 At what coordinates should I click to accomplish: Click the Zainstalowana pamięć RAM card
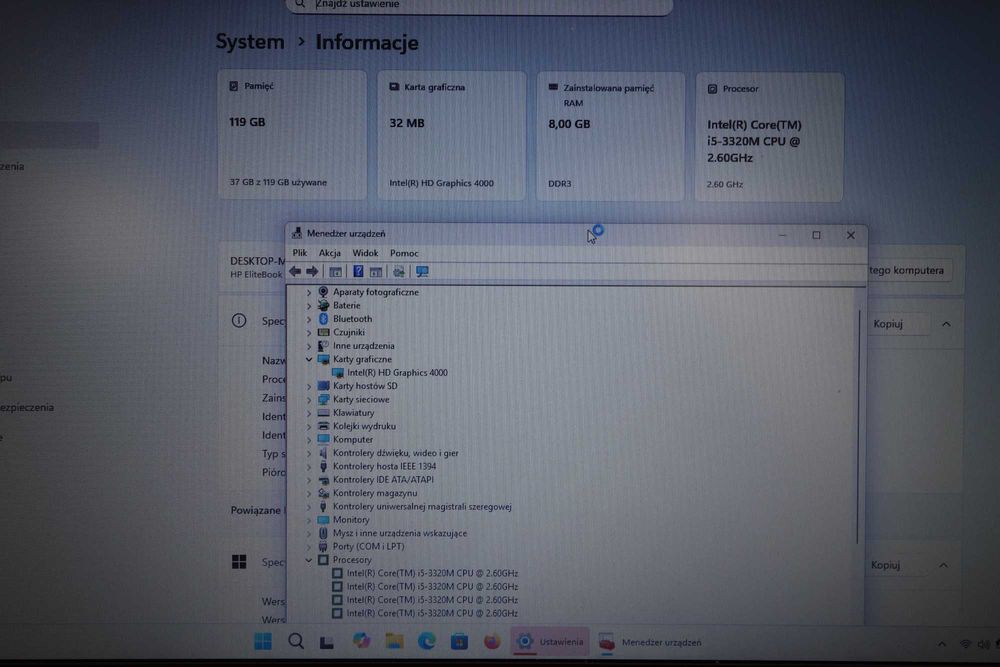(x=610, y=136)
